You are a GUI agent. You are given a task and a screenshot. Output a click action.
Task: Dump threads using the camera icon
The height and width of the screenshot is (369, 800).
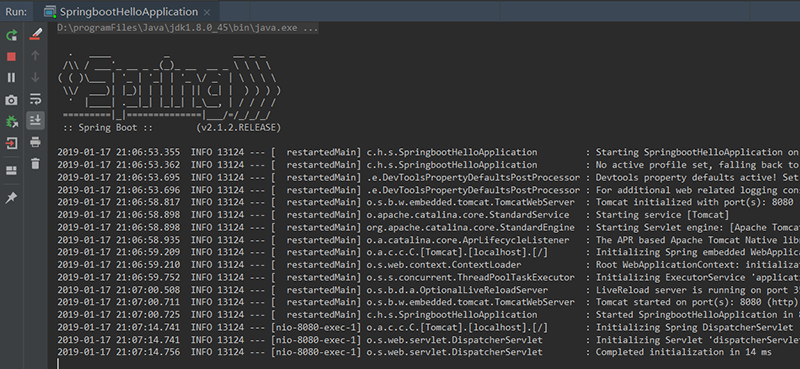tap(11, 100)
